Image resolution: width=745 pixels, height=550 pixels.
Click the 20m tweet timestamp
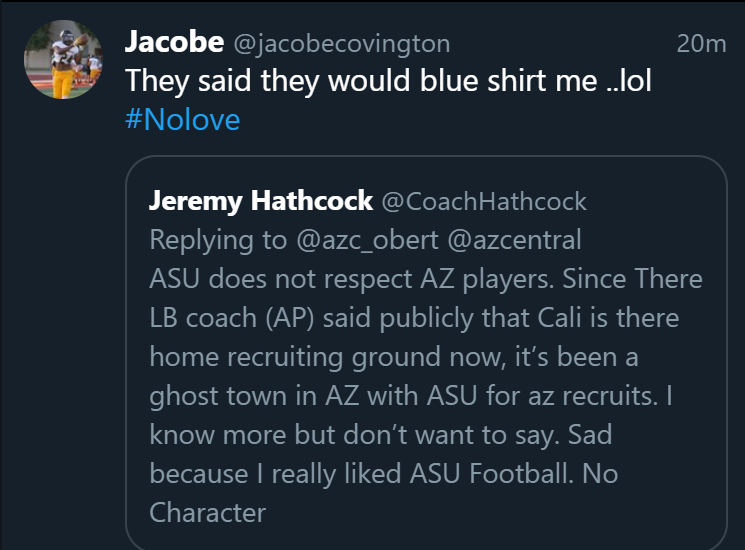pyautogui.click(x=701, y=44)
